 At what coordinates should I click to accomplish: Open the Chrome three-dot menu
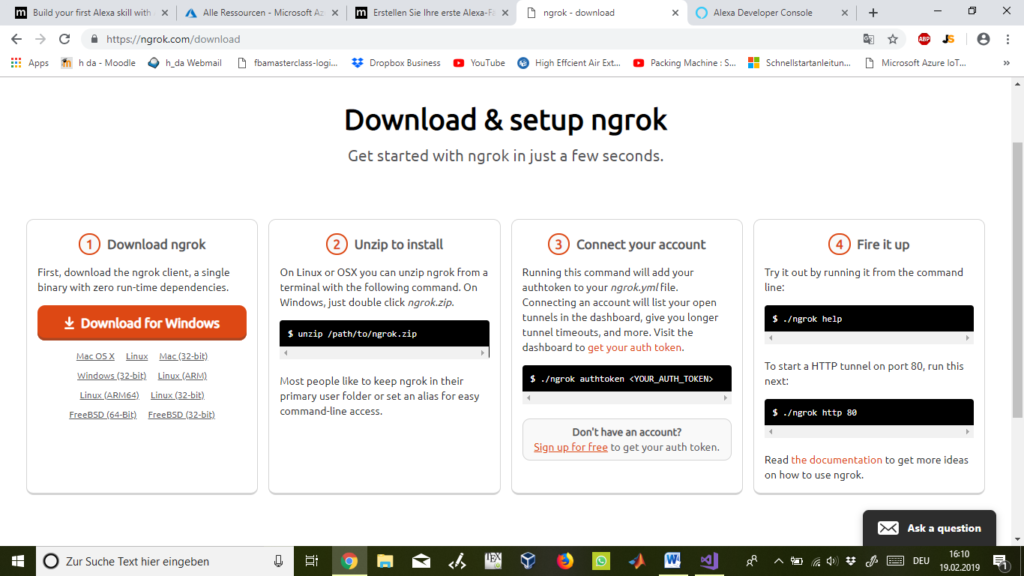[1008, 39]
